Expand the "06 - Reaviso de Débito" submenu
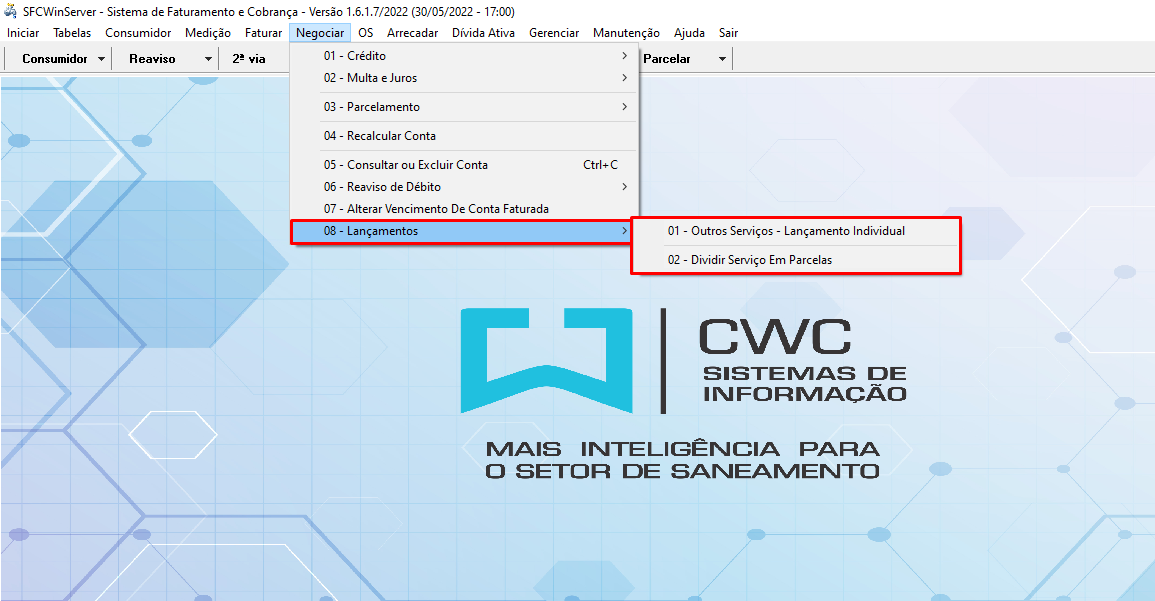This screenshot has height=601, width=1155. (380, 186)
